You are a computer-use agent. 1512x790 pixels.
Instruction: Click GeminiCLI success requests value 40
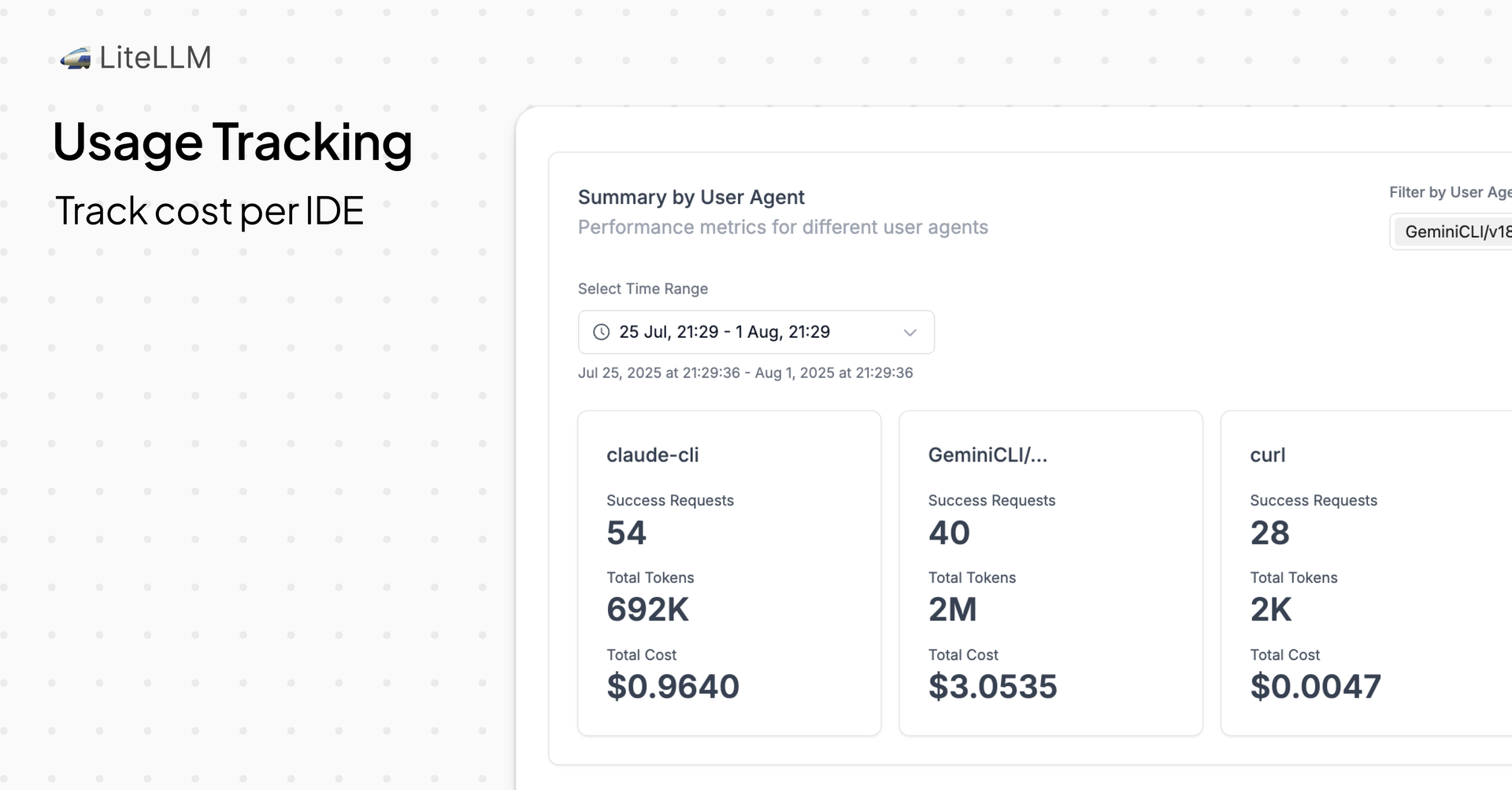949,533
